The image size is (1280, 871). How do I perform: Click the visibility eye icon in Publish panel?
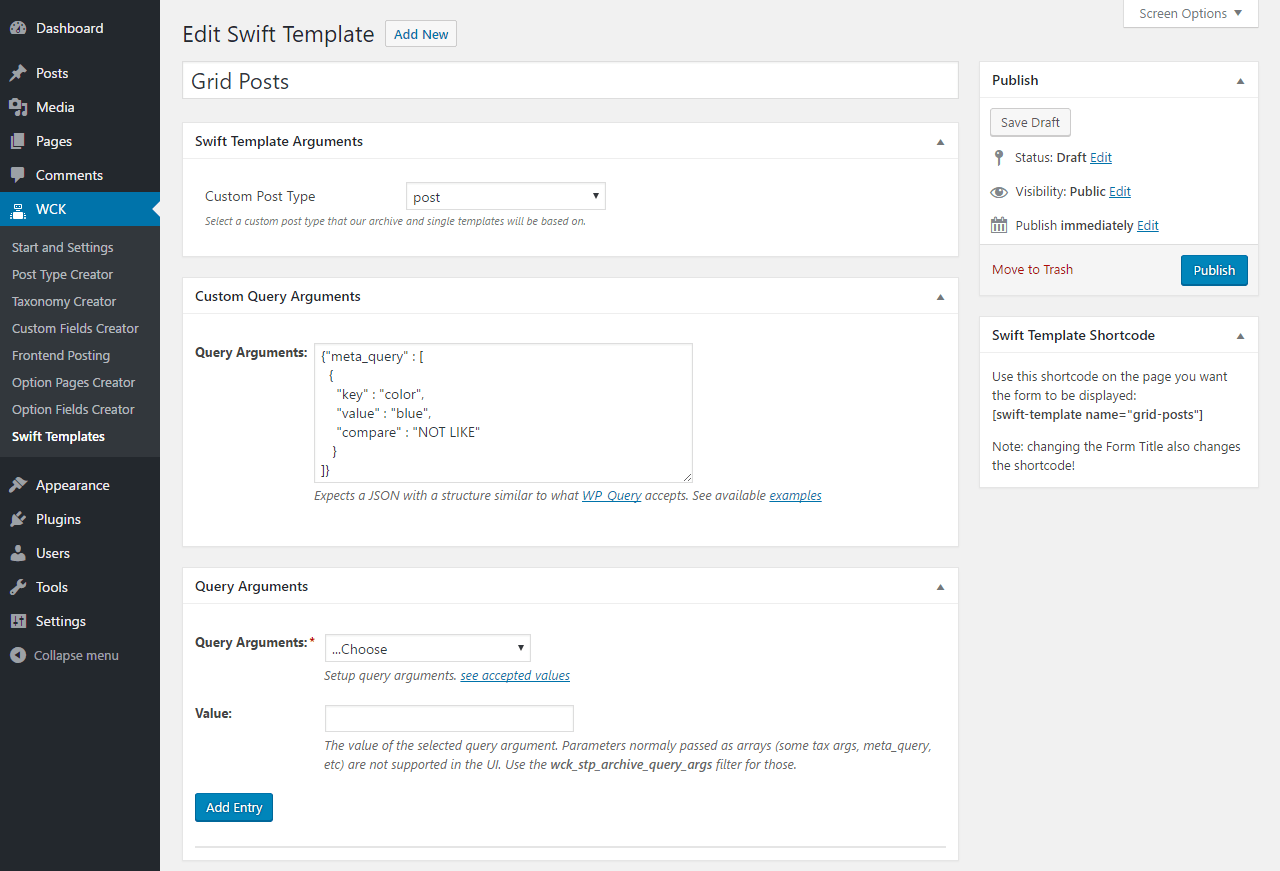pos(998,191)
